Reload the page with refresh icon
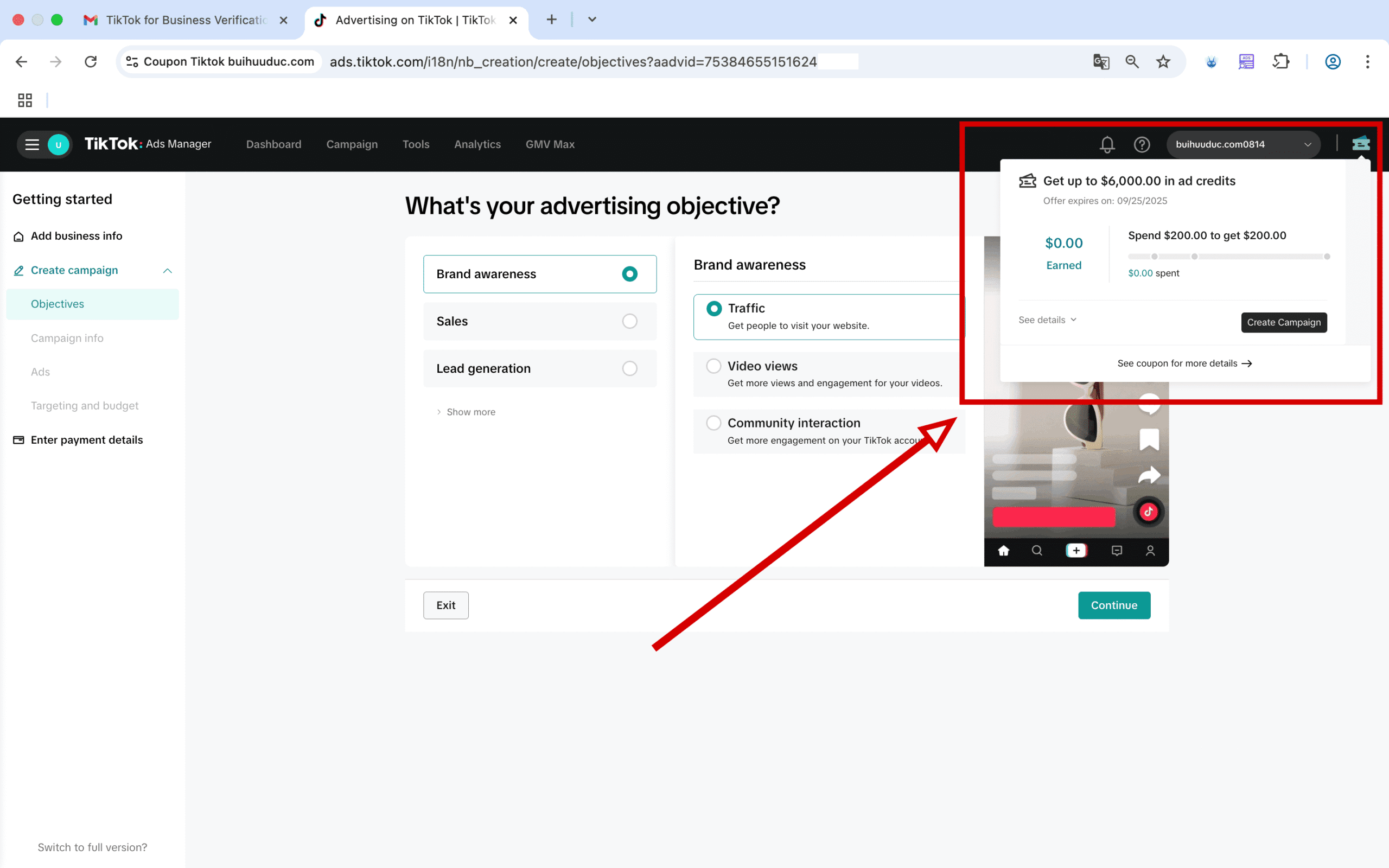The width and height of the screenshot is (1389, 868). (x=91, y=61)
